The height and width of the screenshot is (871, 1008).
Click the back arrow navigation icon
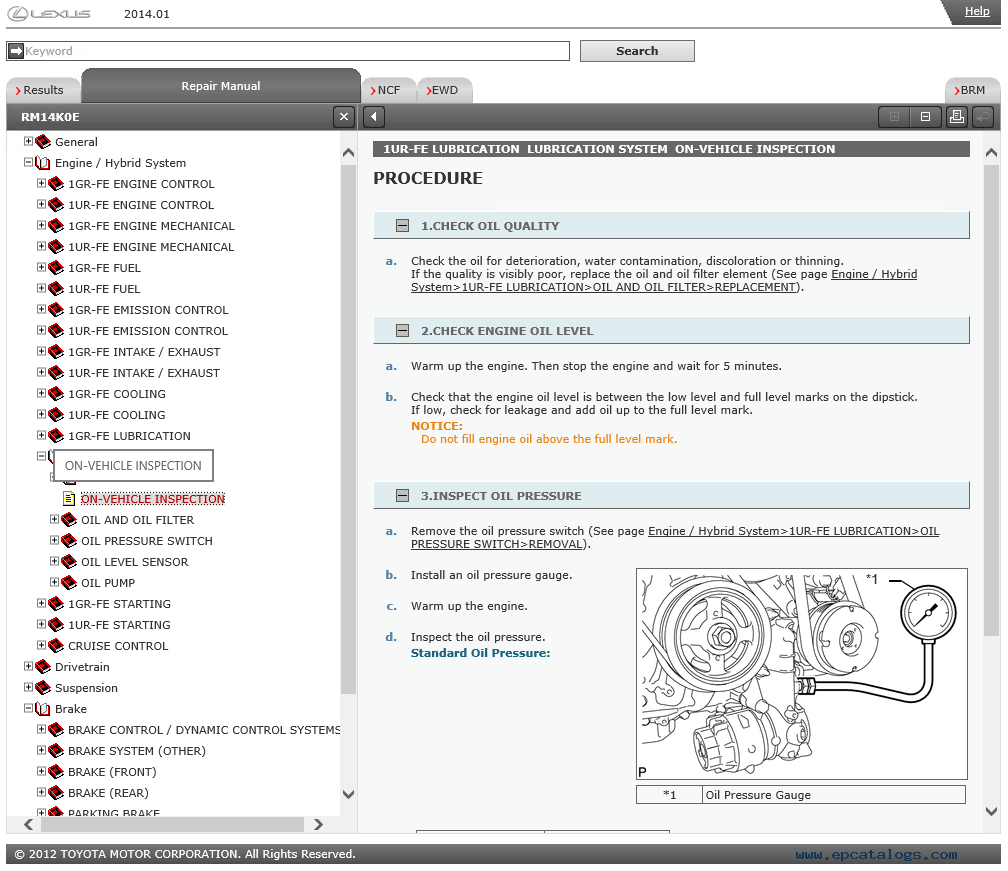pyautogui.click(x=374, y=117)
